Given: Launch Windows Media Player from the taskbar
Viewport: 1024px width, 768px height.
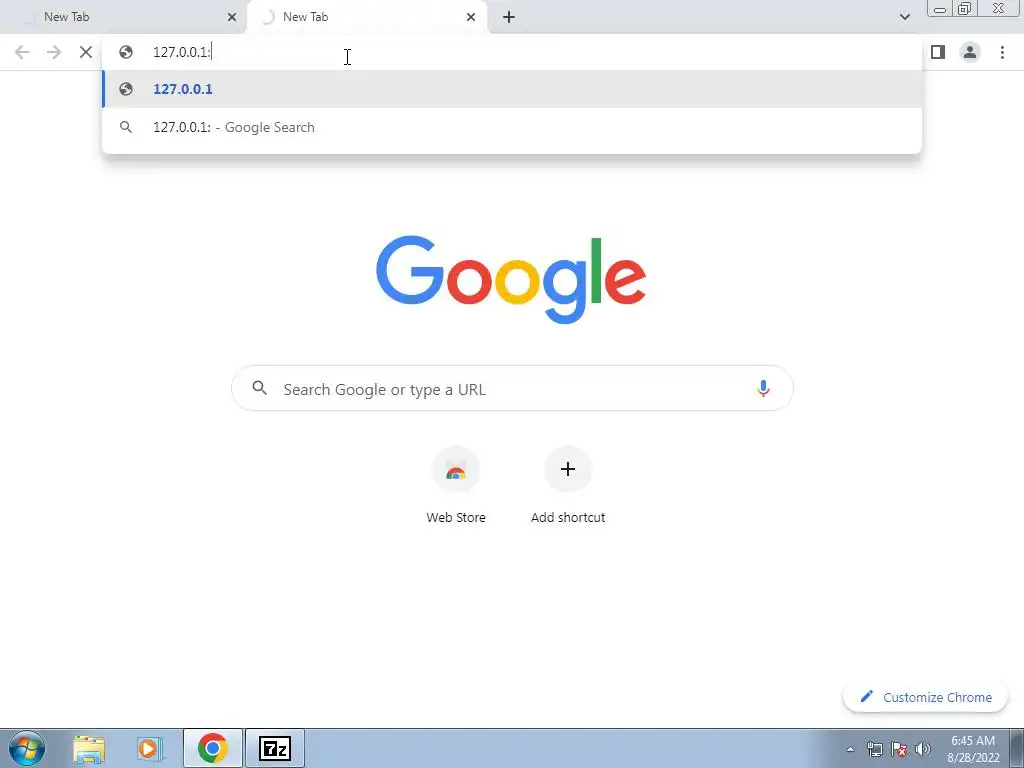Looking at the screenshot, I should pos(149,748).
